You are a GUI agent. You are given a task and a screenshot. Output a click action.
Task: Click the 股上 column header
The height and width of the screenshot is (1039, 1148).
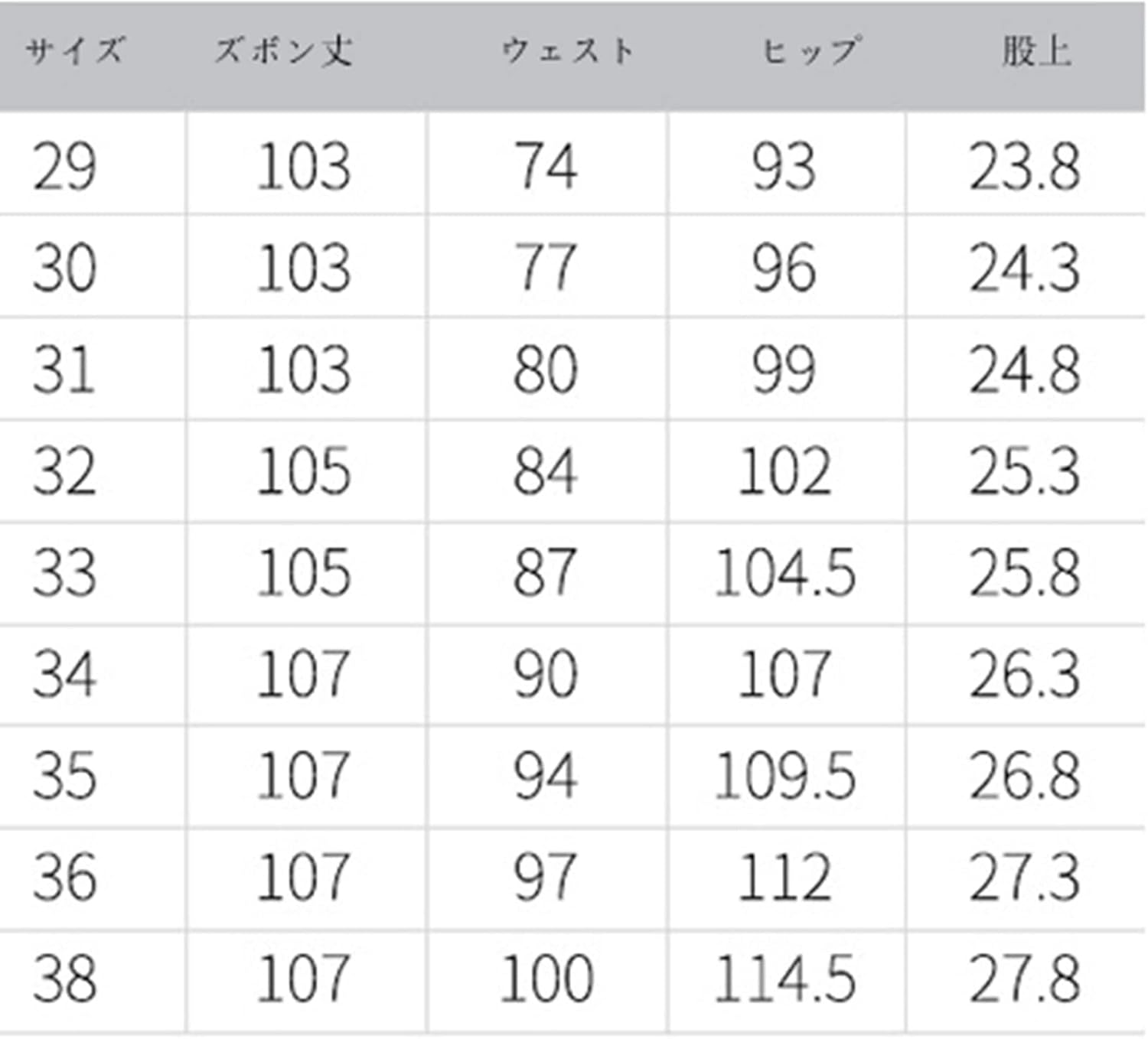1036,52
